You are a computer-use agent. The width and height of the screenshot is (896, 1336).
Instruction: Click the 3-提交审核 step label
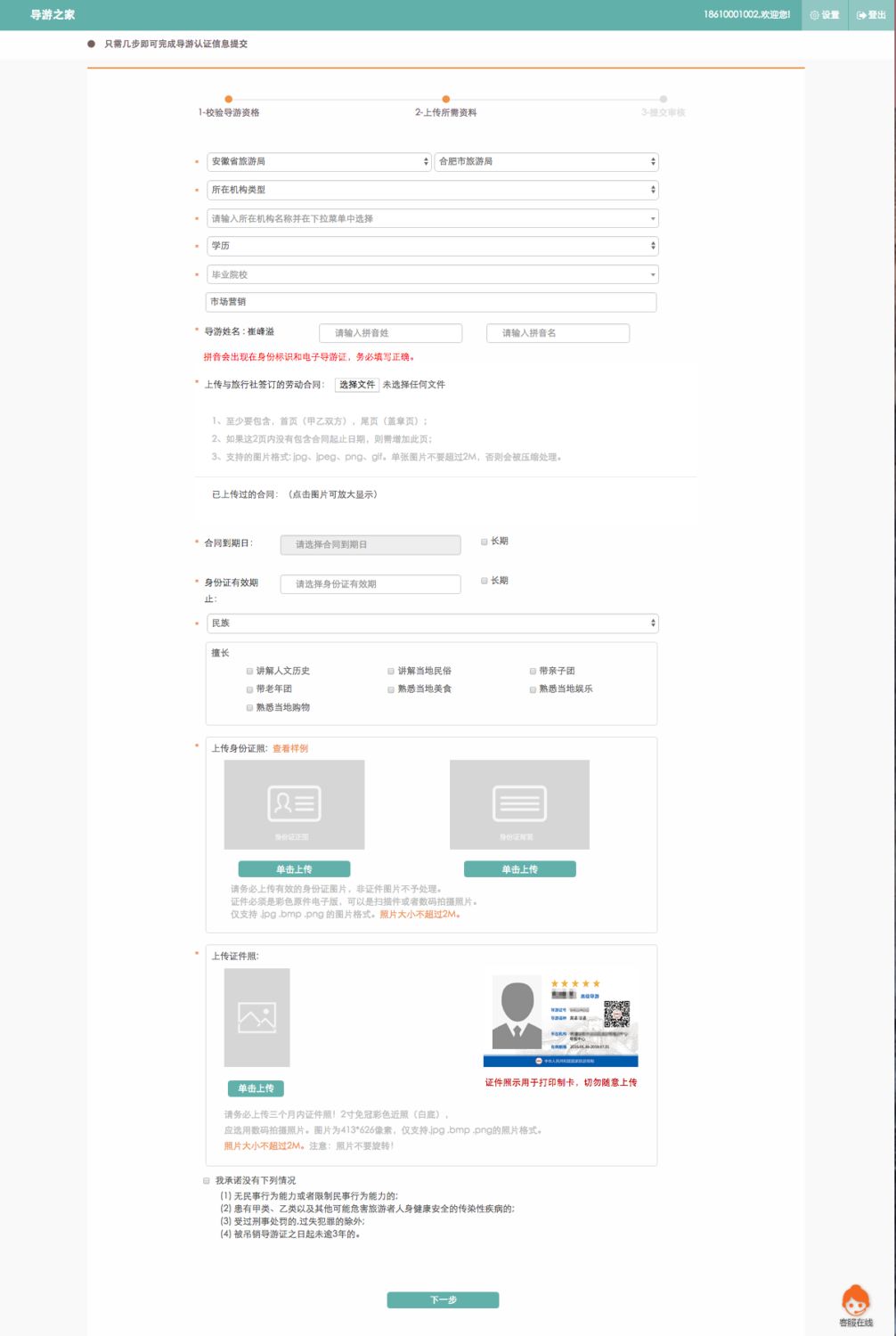[x=662, y=113]
